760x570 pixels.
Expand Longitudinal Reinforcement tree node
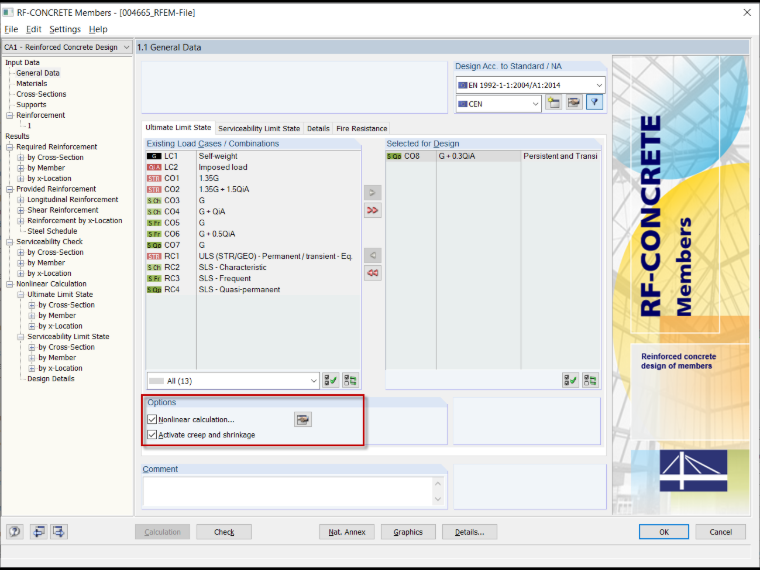point(21,200)
